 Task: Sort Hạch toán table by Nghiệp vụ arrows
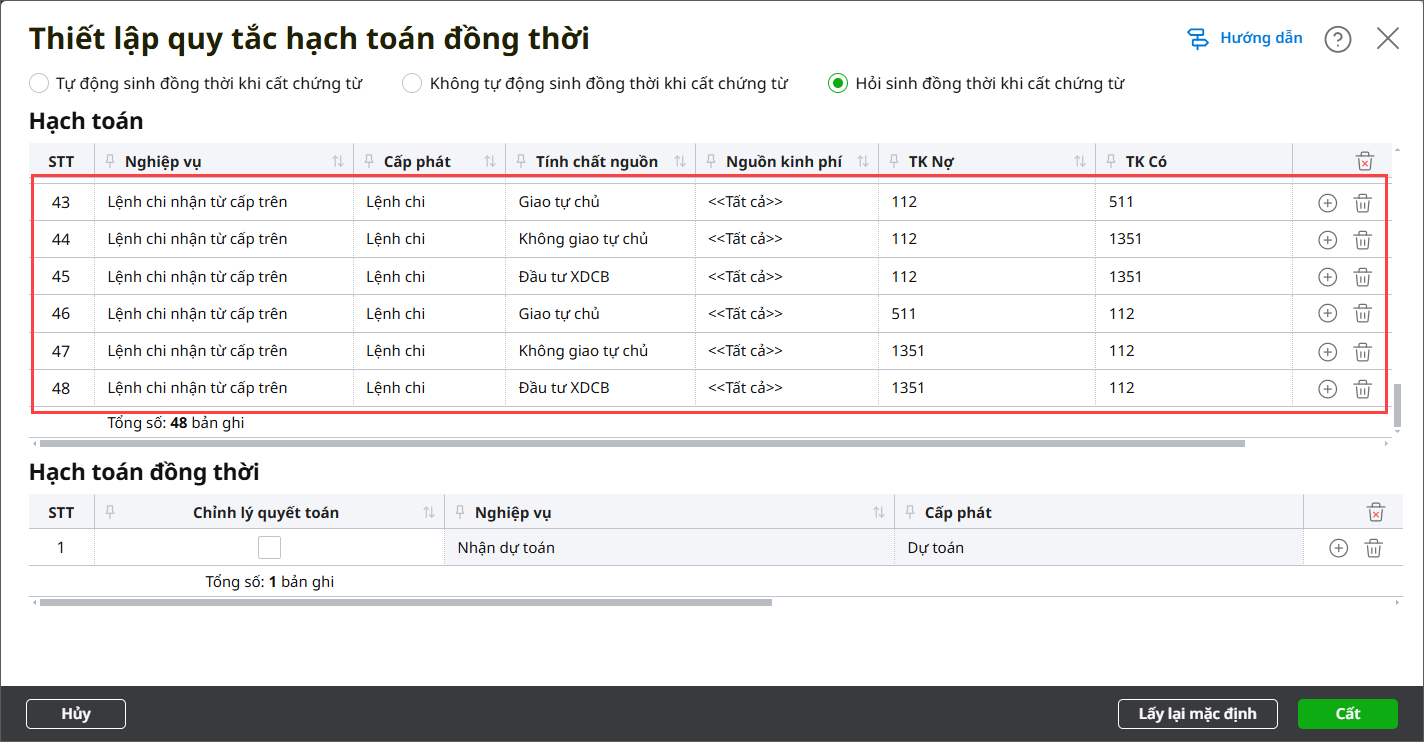[x=338, y=161]
